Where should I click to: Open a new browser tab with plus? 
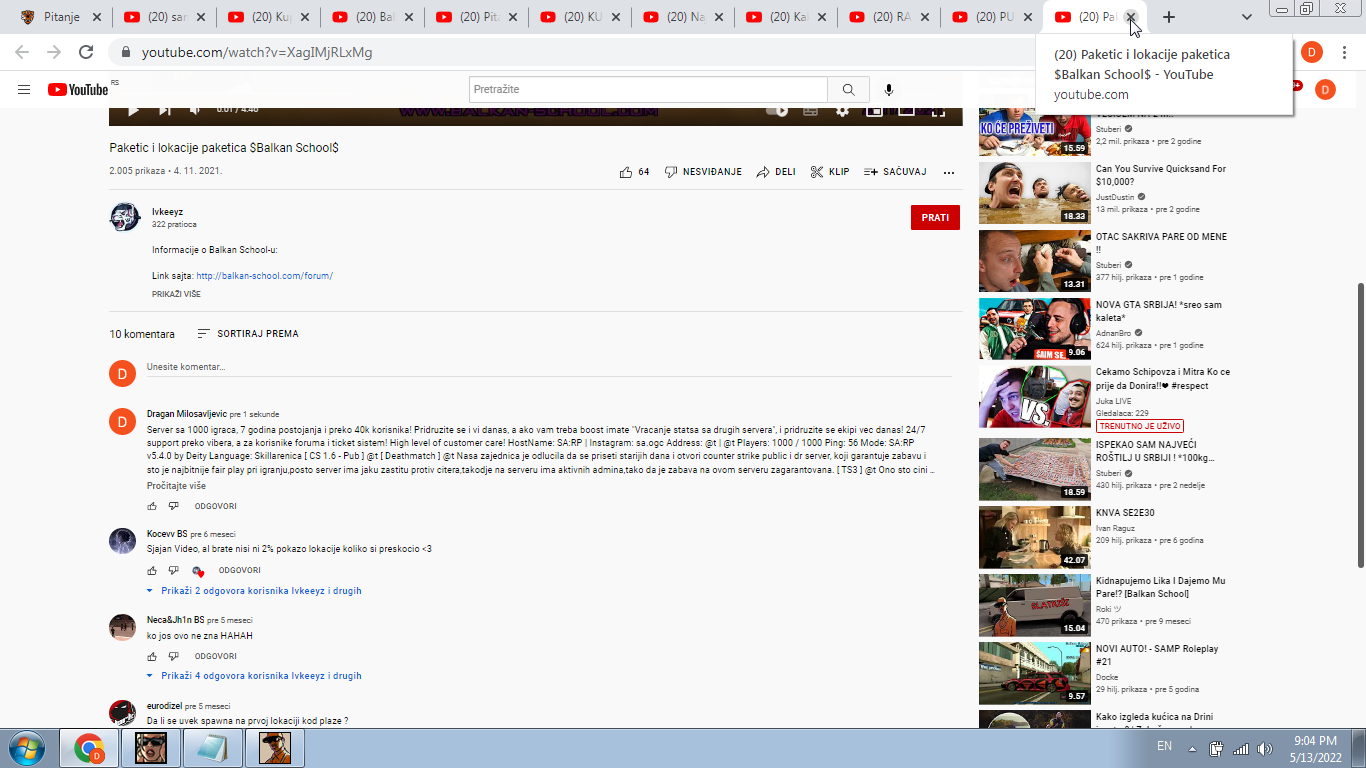click(1169, 17)
